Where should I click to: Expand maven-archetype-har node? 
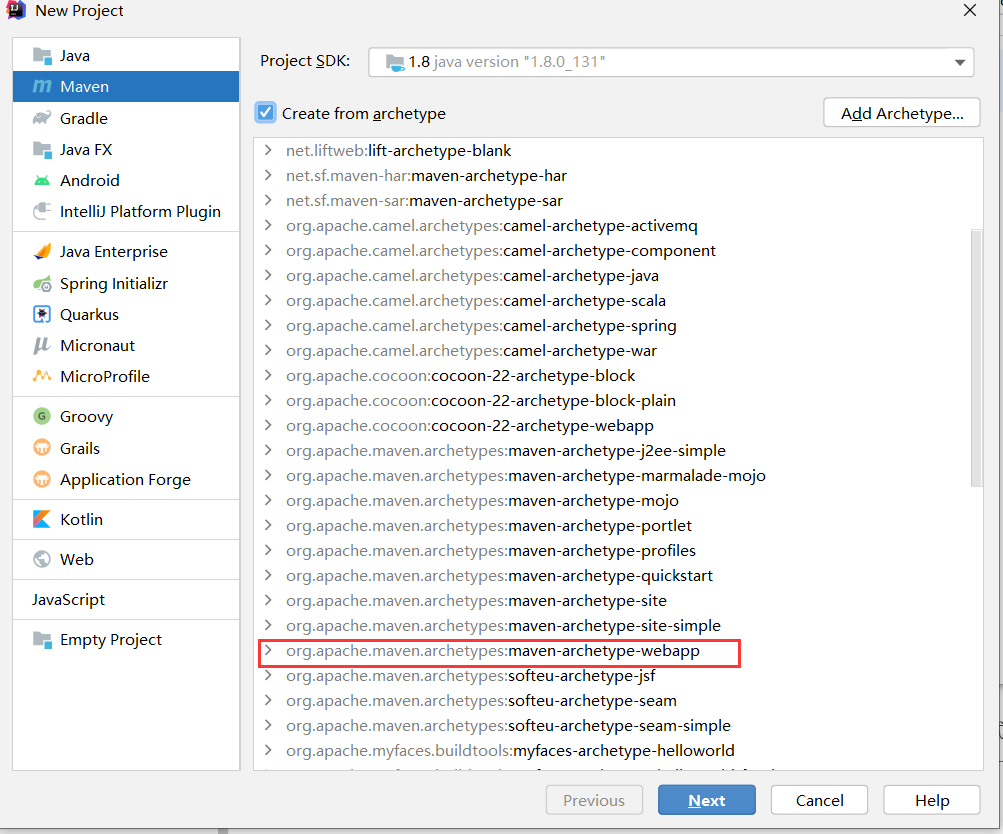(x=269, y=175)
